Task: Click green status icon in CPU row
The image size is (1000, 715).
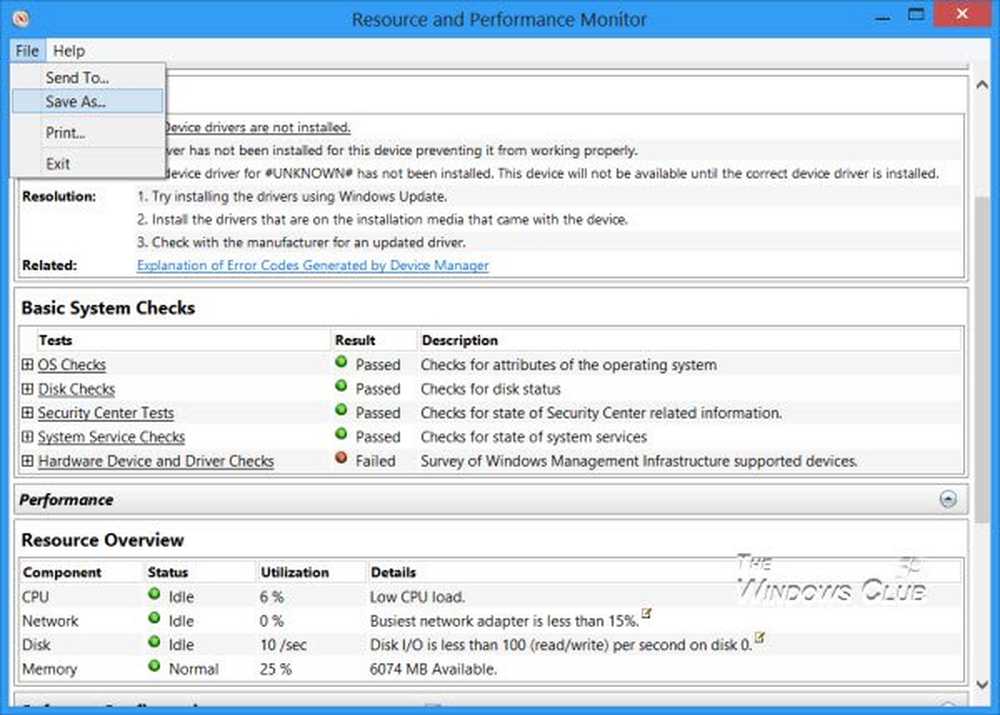Action: pos(154,594)
